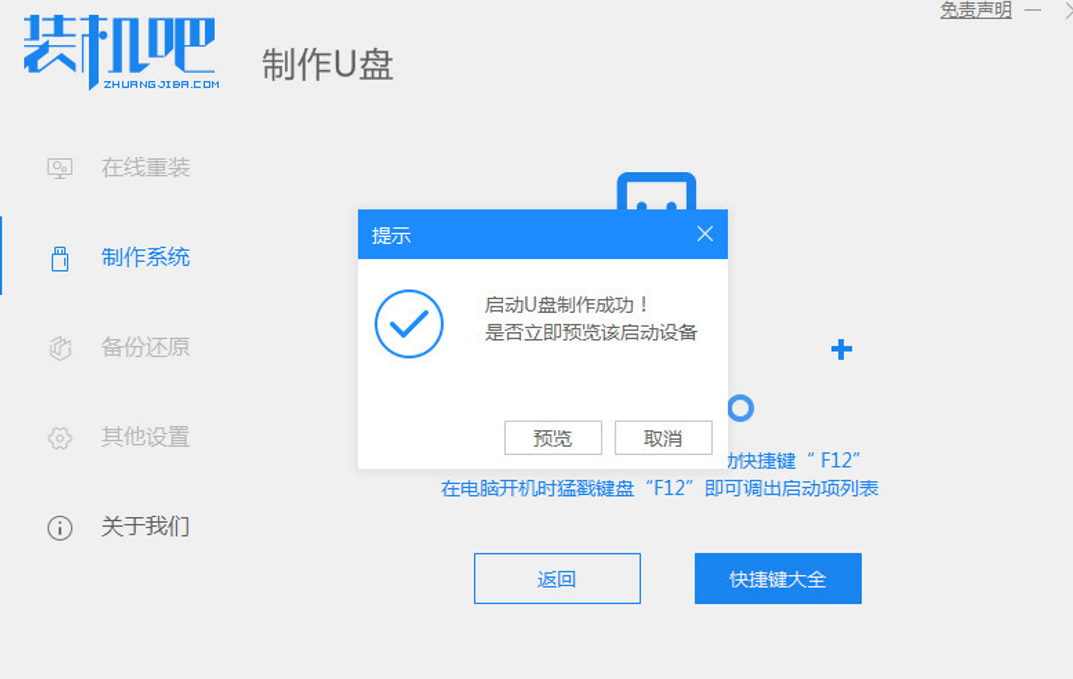
Task: Open the 关于我们 page
Action: pos(145,526)
